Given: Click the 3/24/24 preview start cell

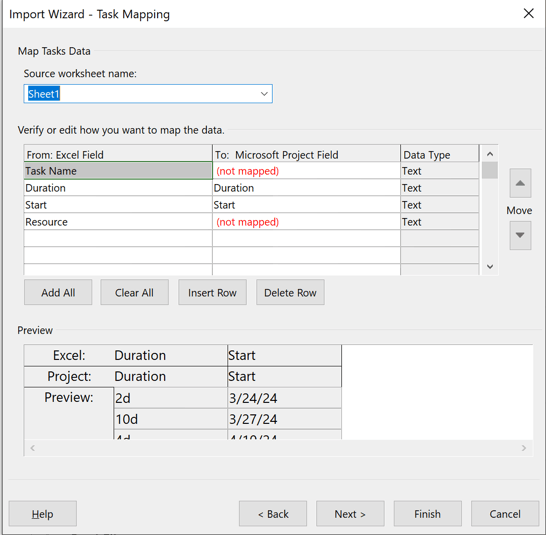Looking at the screenshot, I should click(x=284, y=398).
